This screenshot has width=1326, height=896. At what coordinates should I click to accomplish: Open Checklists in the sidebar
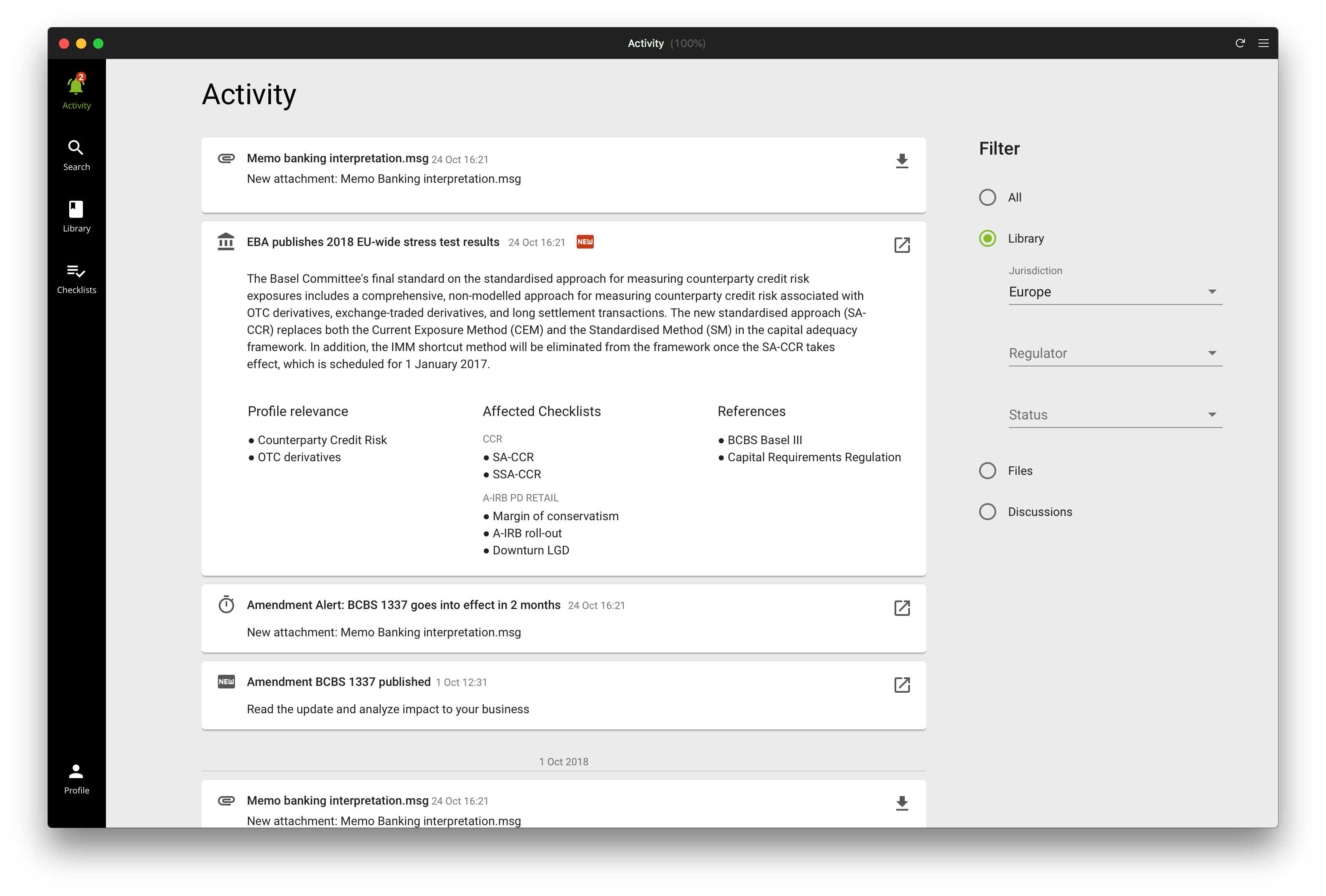[x=76, y=278]
